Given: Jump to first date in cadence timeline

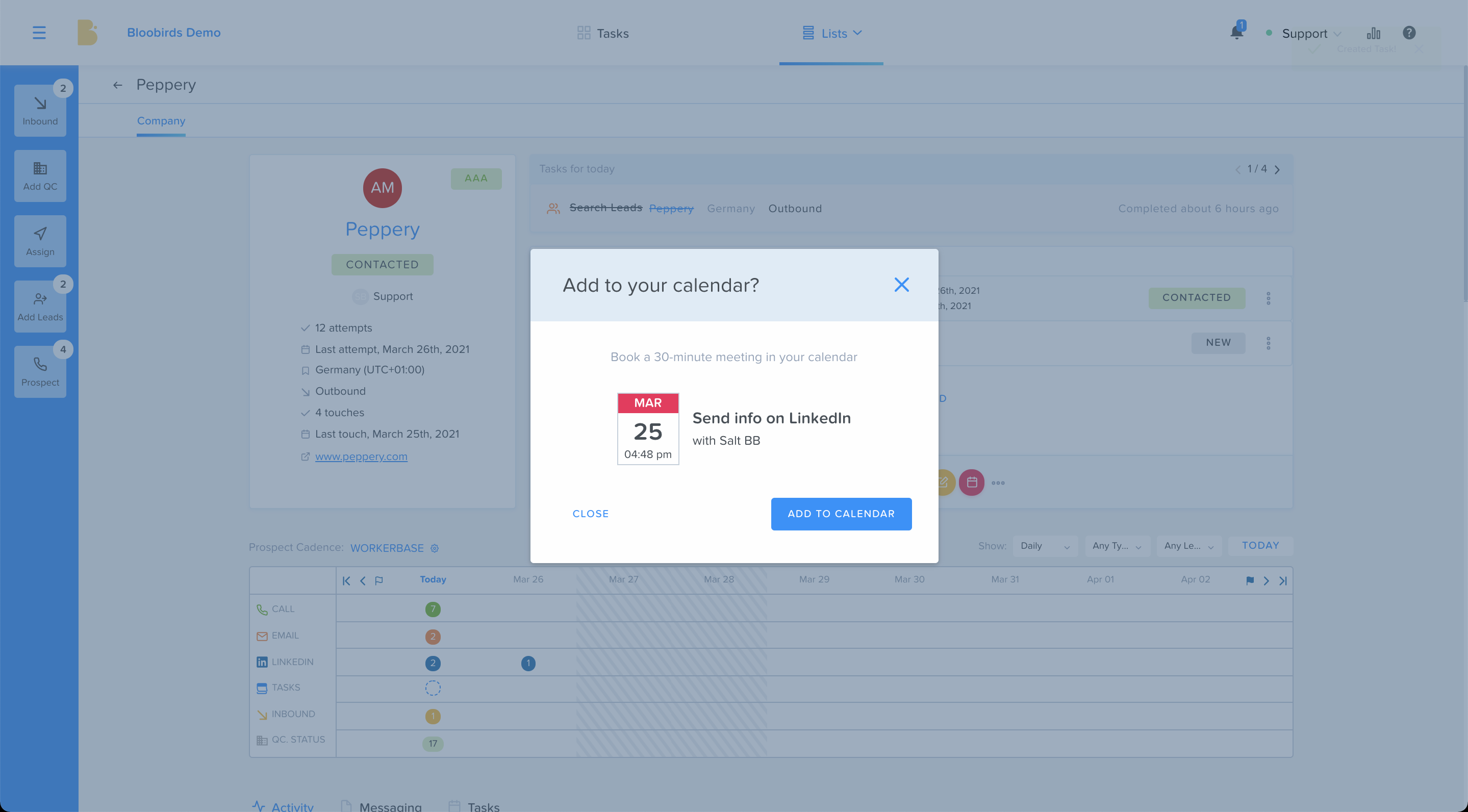Looking at the screenshot, I should [x=346, y=580].
